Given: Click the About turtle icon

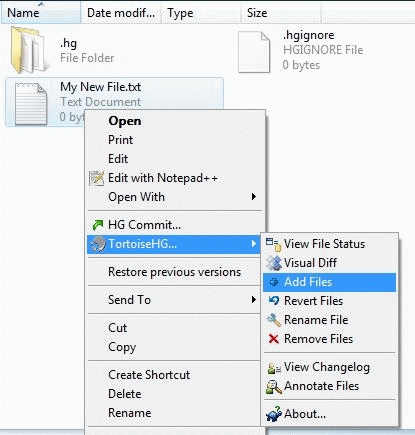Looking at the screenshot, I should tap(274, 414).
